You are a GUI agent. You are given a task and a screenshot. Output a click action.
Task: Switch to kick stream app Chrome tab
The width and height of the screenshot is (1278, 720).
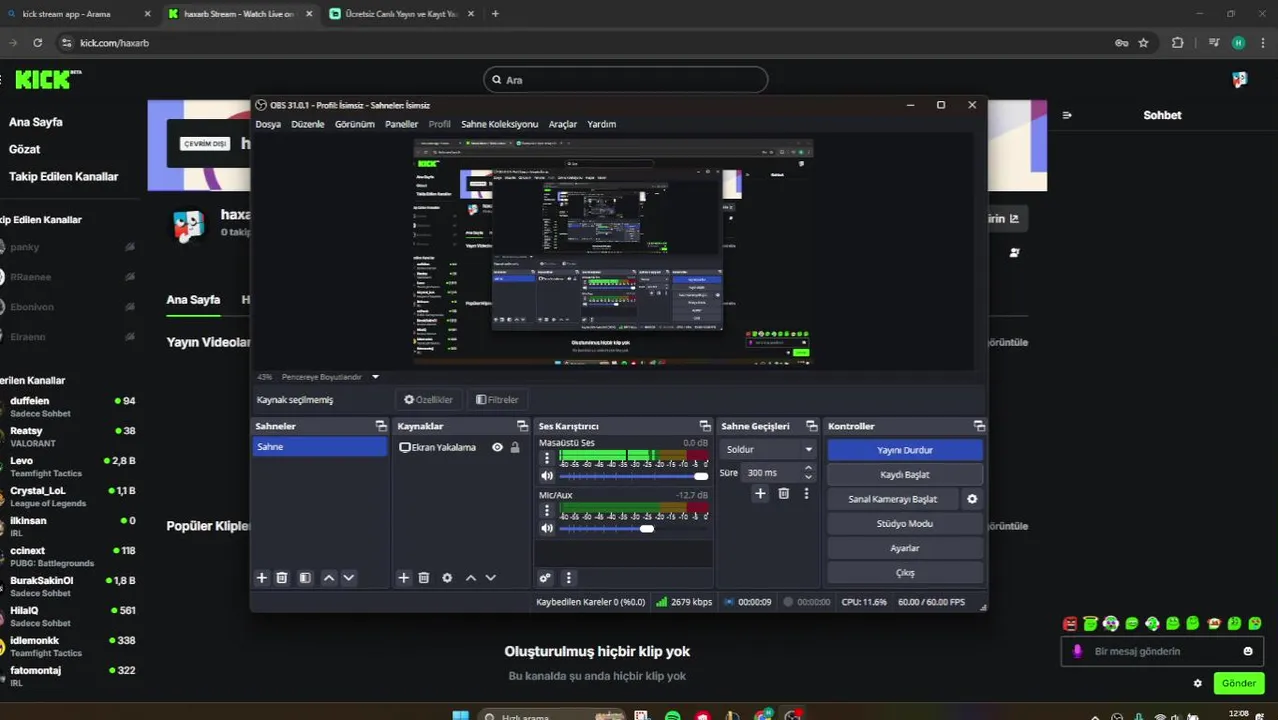(76, 14)
